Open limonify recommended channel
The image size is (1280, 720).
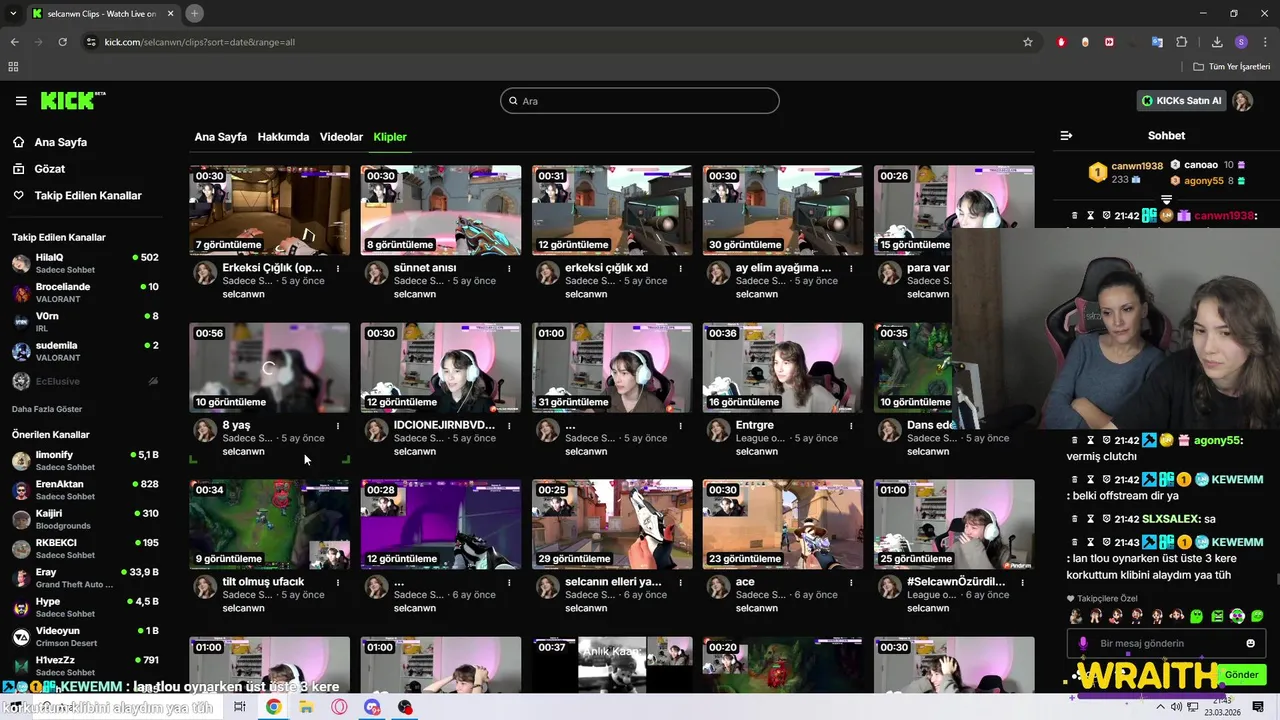[85, 461]
